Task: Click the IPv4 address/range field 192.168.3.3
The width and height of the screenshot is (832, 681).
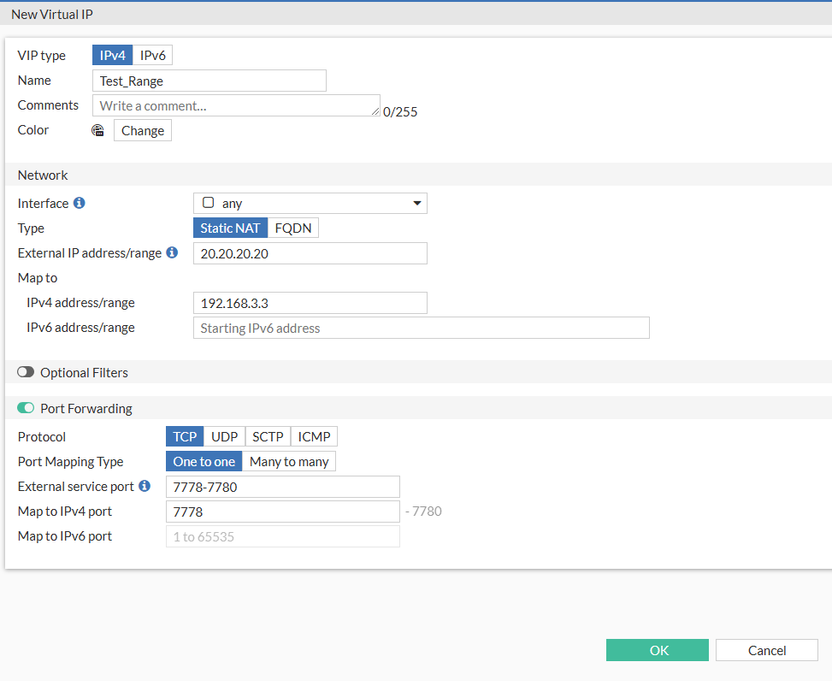Action: (x=310, y=303)
